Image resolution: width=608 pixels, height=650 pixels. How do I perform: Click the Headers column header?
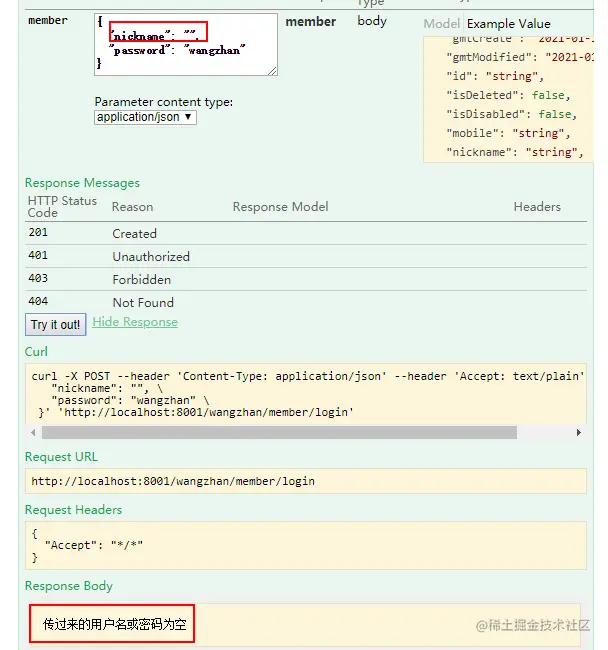537,206
